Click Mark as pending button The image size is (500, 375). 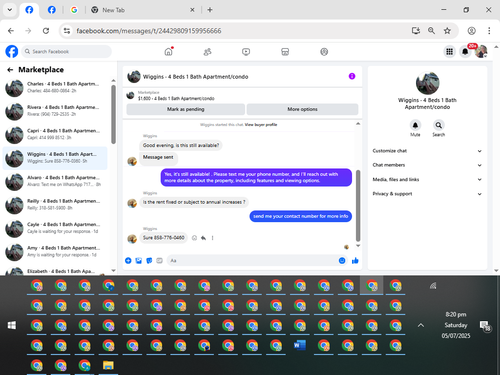point(186,109)
